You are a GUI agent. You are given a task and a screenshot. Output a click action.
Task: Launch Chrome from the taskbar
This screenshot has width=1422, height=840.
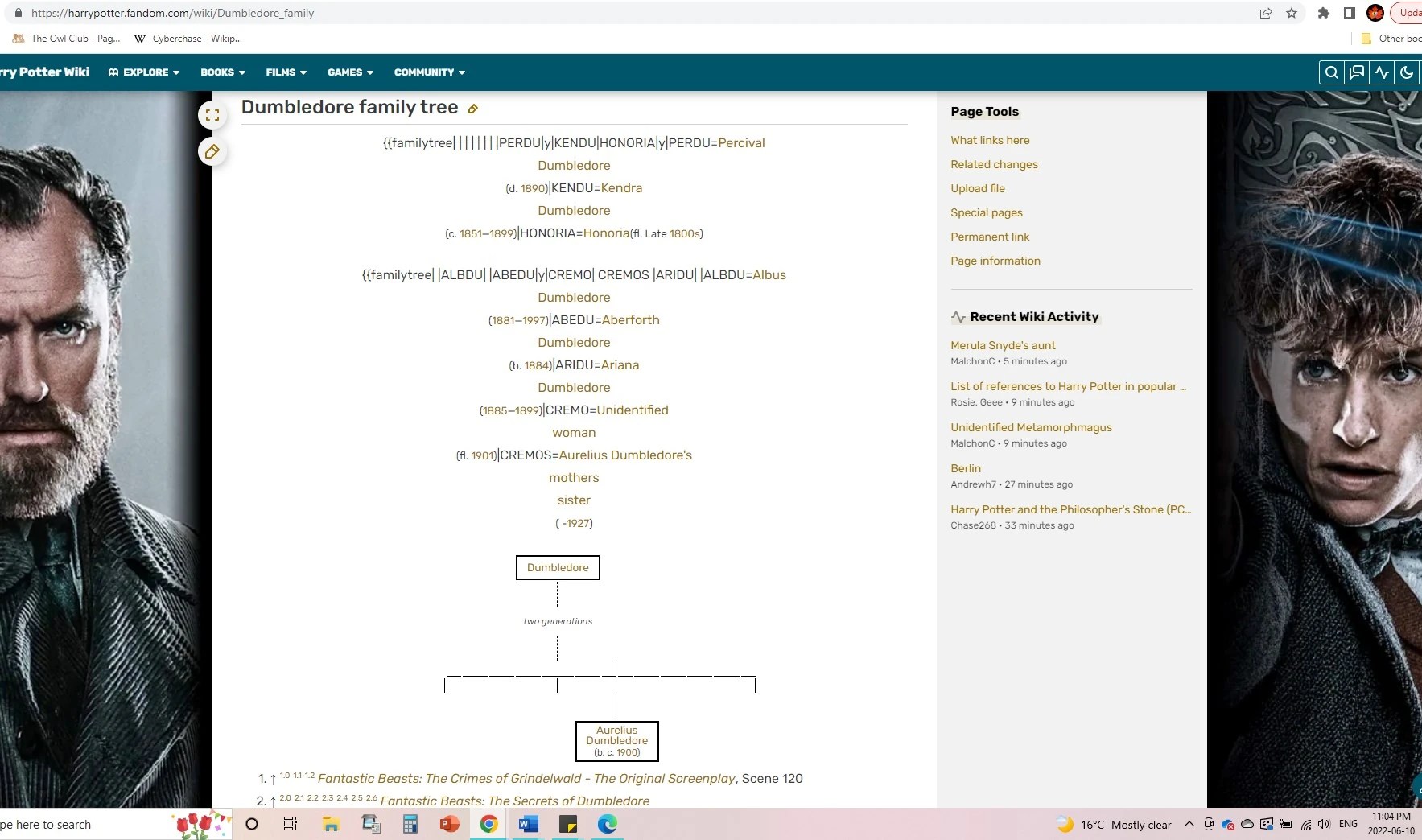click(488, 824)
